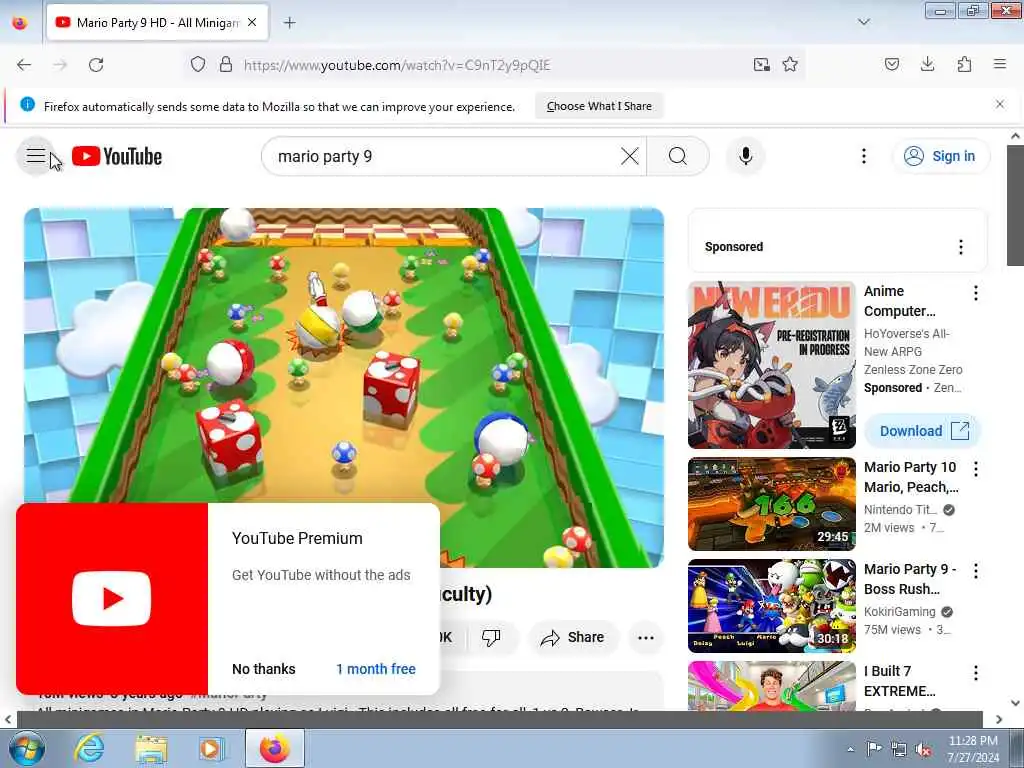Open Firefox application menu
1024x768 pixels.
[1000, 65]
